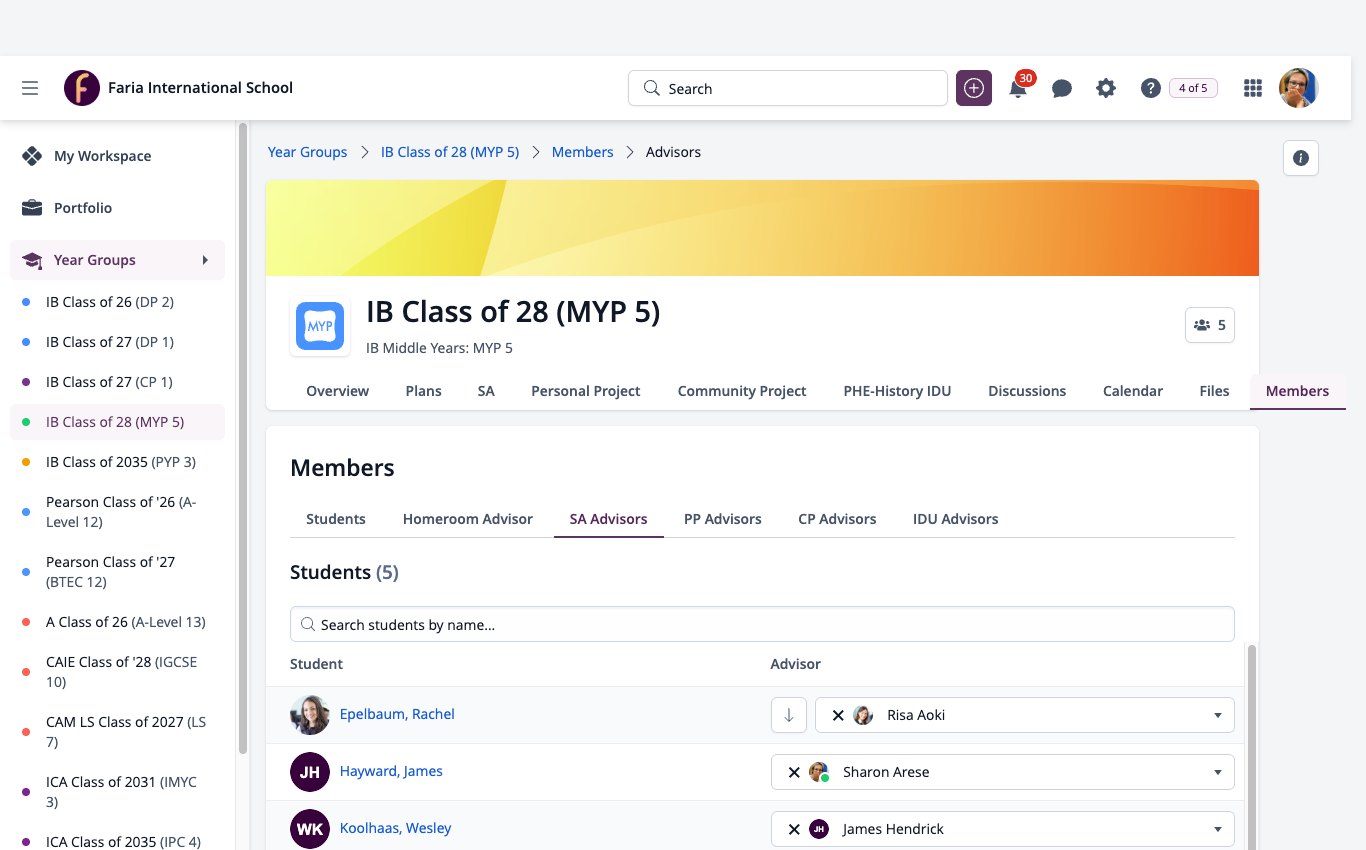Open the hamburger navigation menu
1366x850 pixels.
[x=30, y=88]
